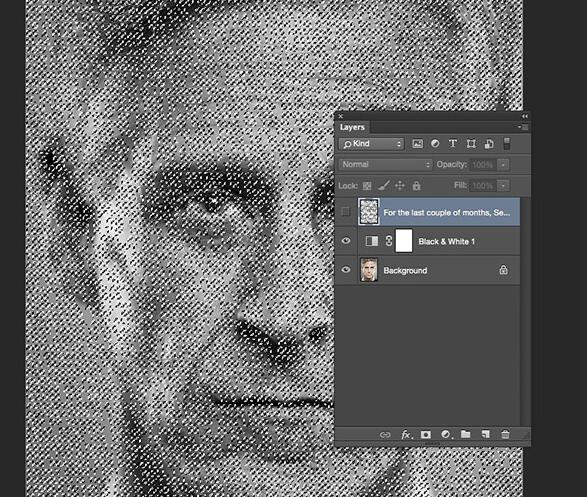This screenshot has width=587, height=497.
Task: Click the smart object filter icon
Action: [x=489, y=144]
